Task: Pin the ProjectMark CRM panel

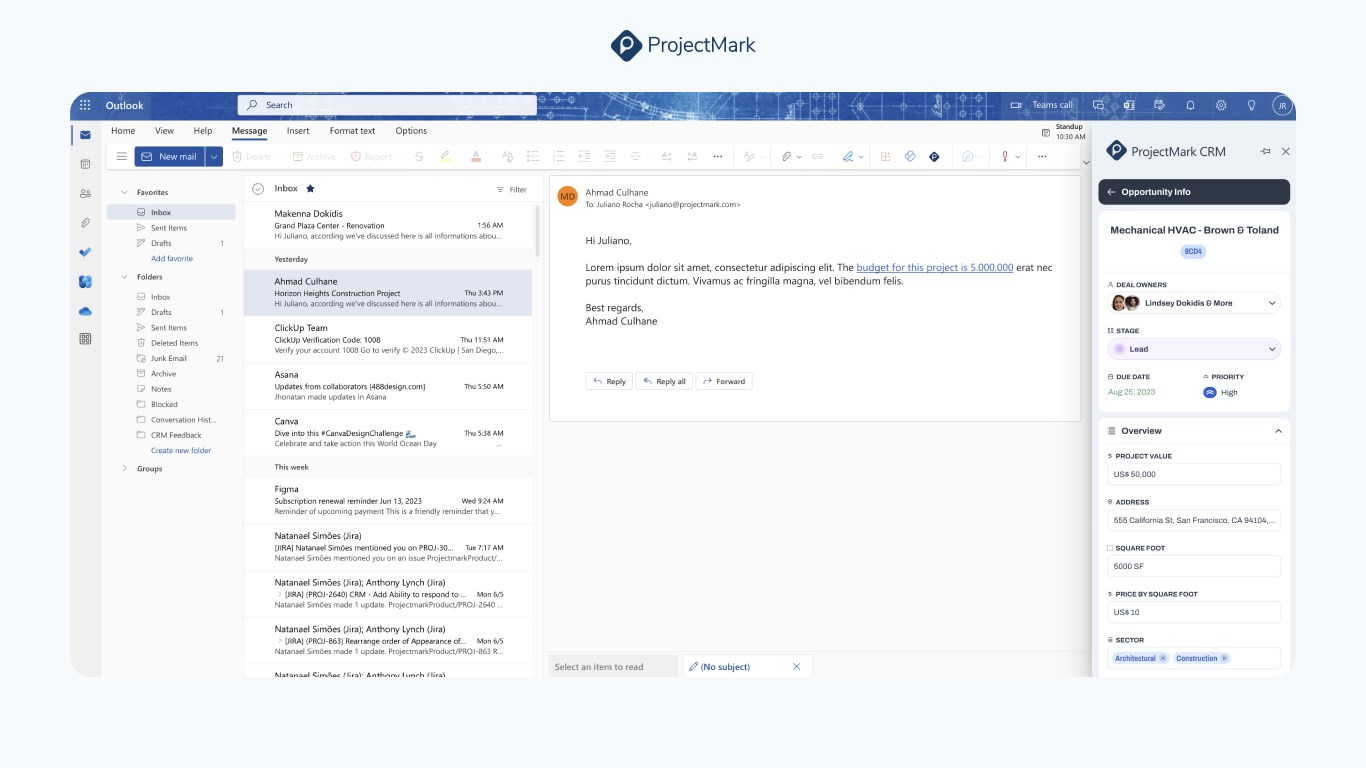Action: [1265, 151]
